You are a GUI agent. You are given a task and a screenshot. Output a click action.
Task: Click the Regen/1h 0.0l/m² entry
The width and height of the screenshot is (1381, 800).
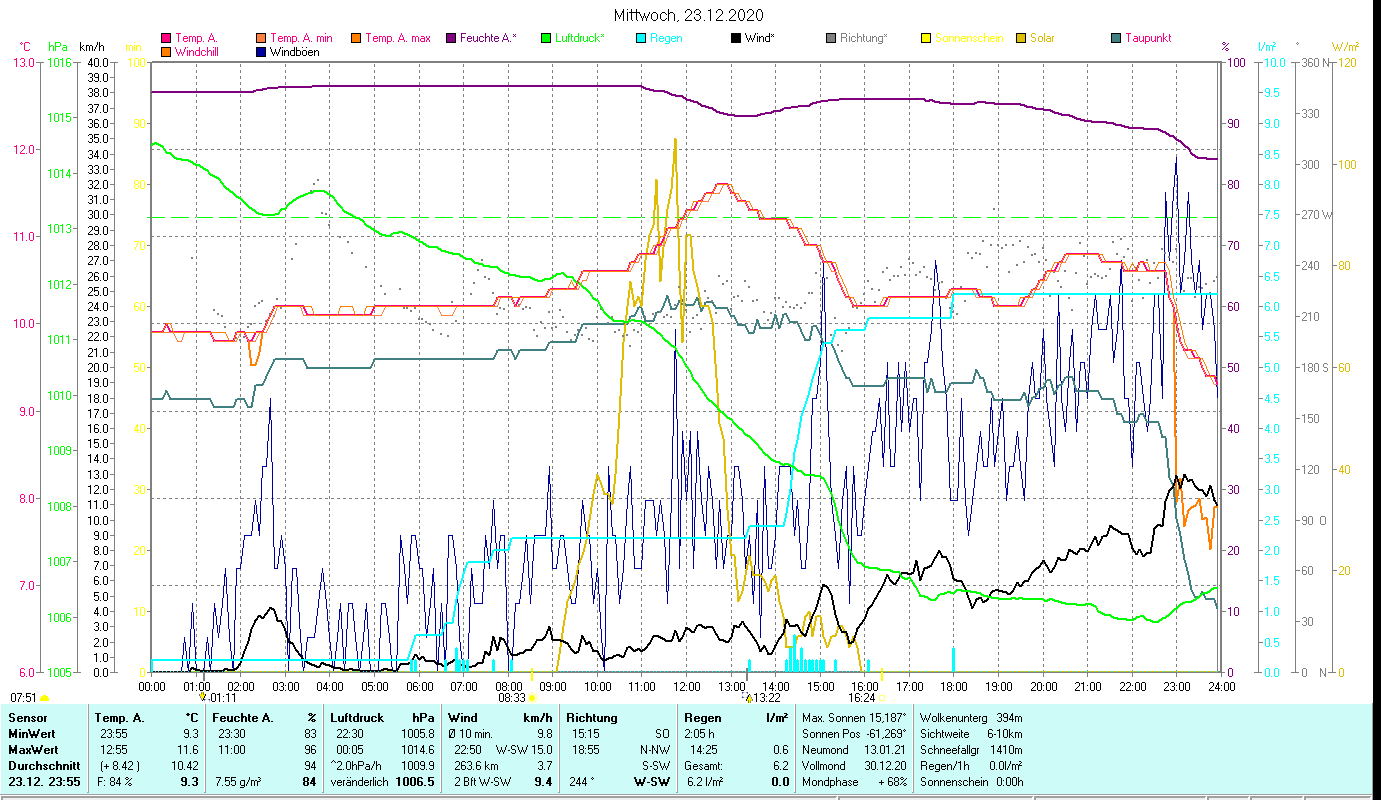coord(971,765)
